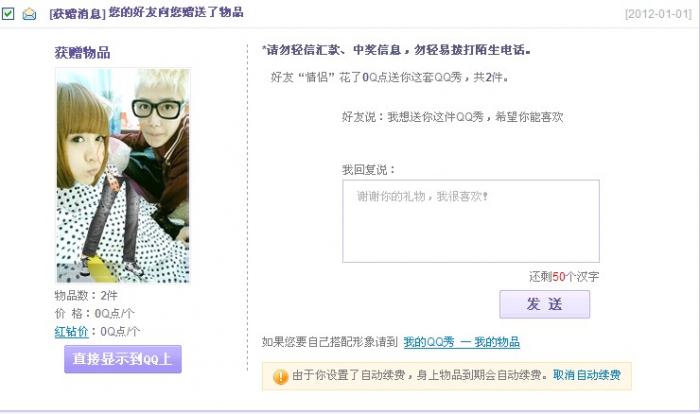Click the 好友说 friend message text
The height and width of the screenshot is (414, 700).
[x=452, y=117]
